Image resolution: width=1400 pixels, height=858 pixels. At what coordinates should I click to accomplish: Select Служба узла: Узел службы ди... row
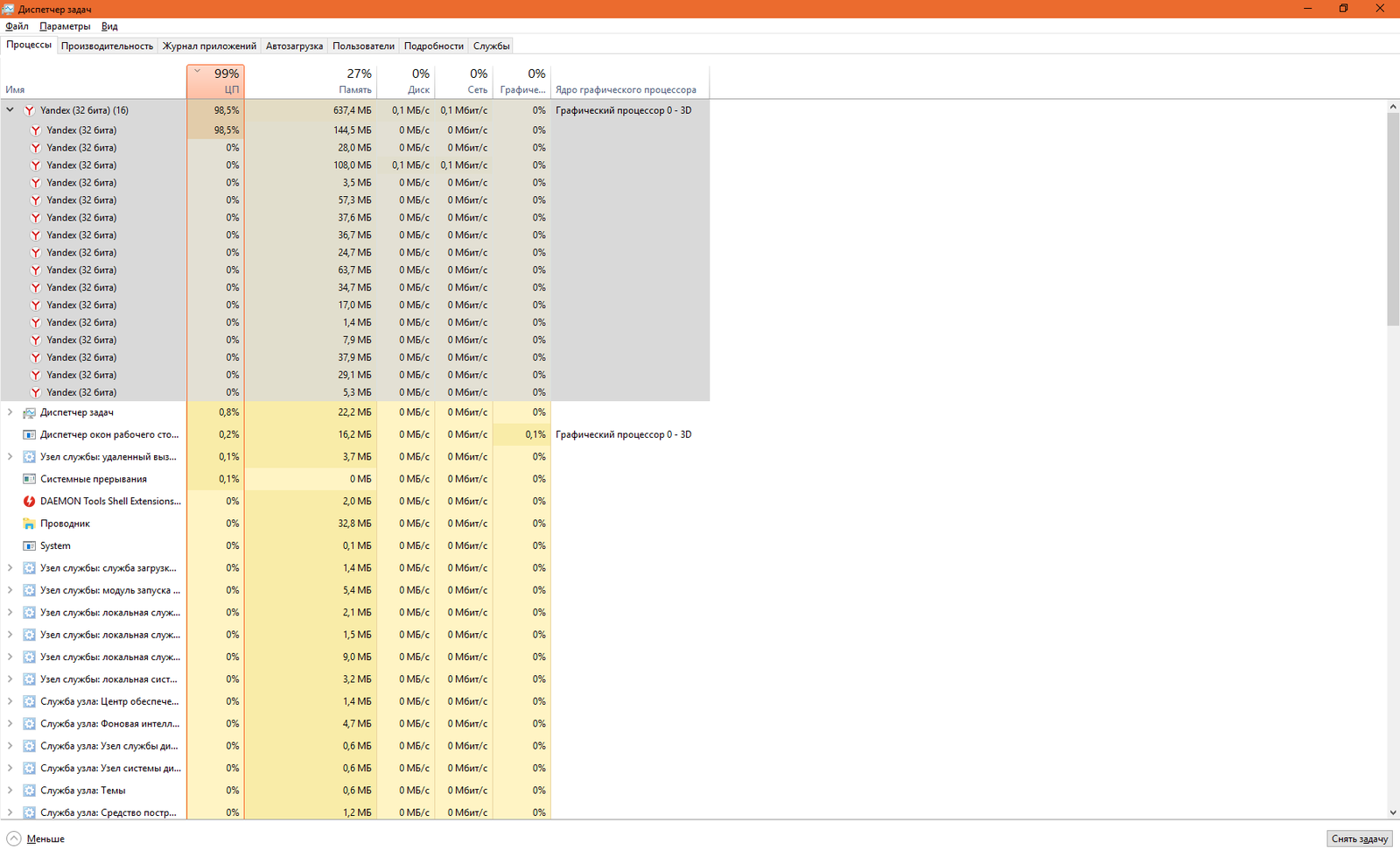coord(354,746)
